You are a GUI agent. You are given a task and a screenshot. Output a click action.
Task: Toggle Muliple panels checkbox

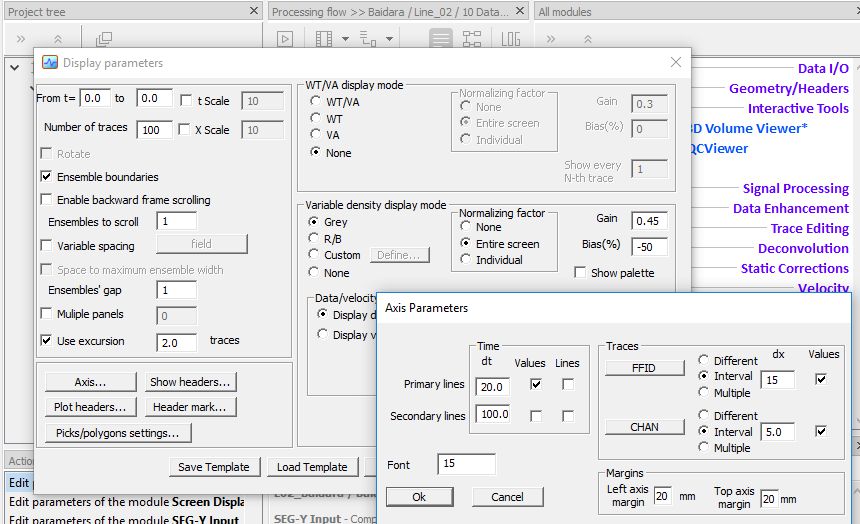coord(47,314)
